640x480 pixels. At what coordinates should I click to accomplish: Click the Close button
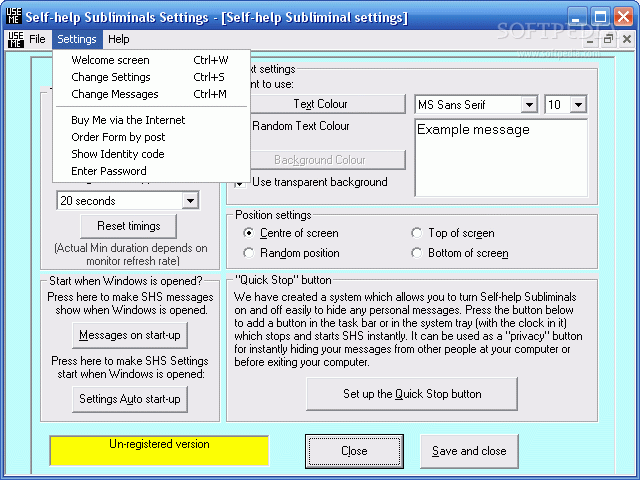(354, 451)
